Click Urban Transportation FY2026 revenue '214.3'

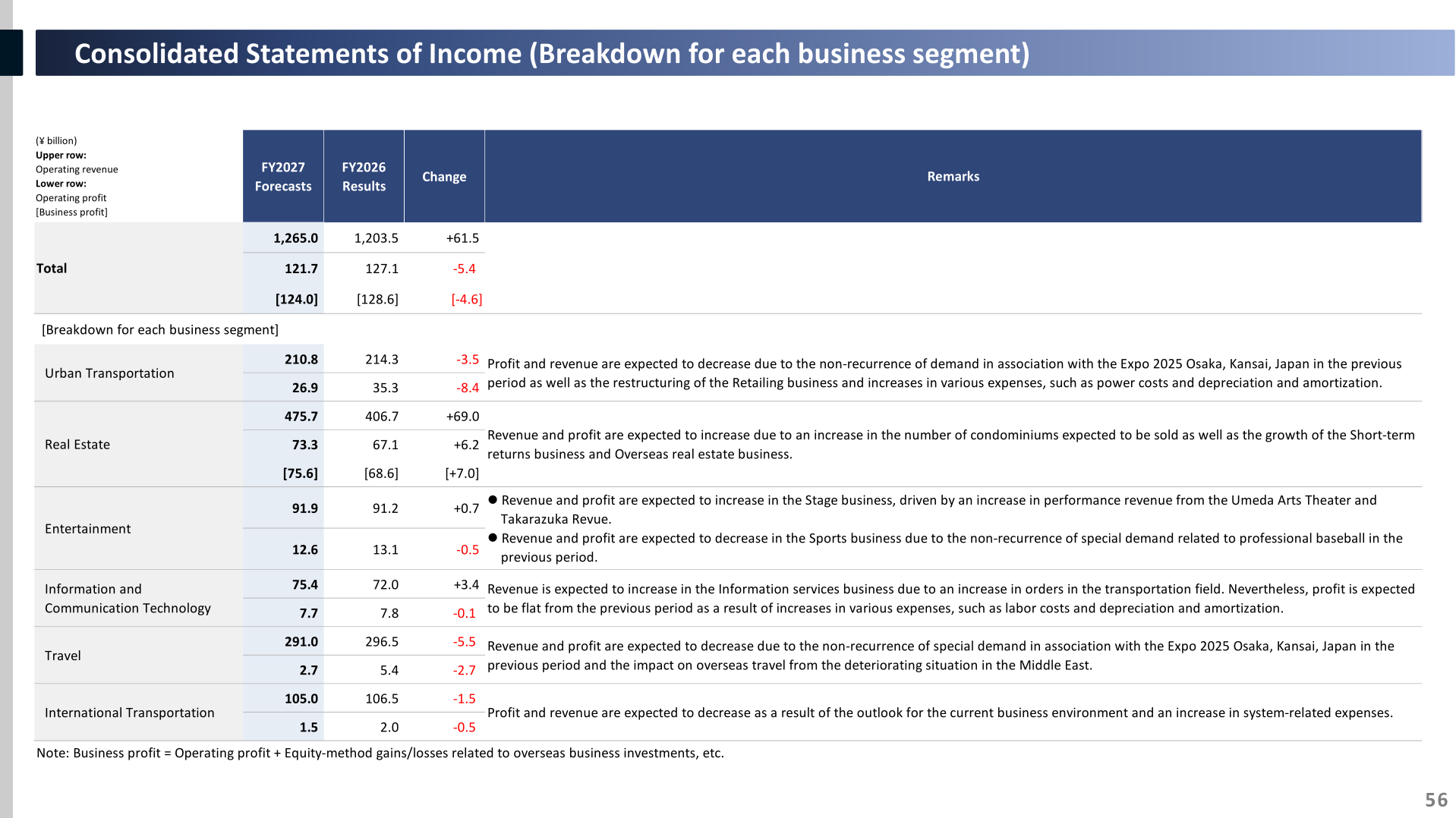click(x=382, y=360)
